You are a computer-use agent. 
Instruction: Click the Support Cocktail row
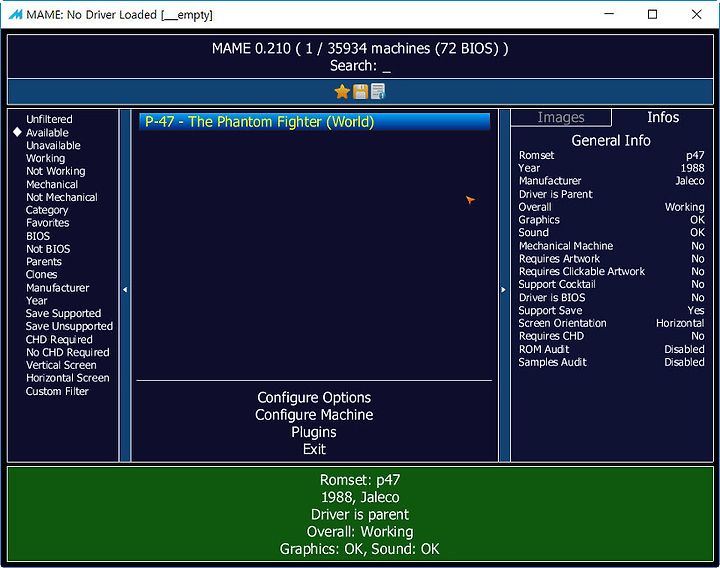pyautogui.click(x=611, y=285)
